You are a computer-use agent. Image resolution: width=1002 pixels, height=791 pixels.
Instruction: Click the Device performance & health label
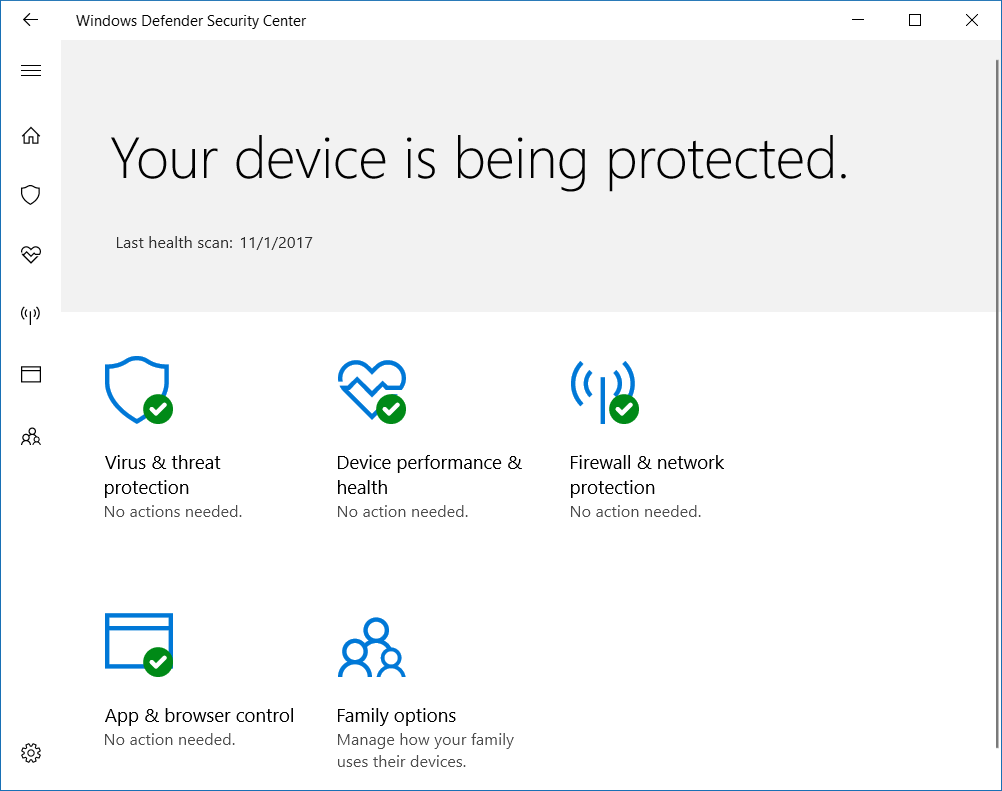[x=428, y=474]
